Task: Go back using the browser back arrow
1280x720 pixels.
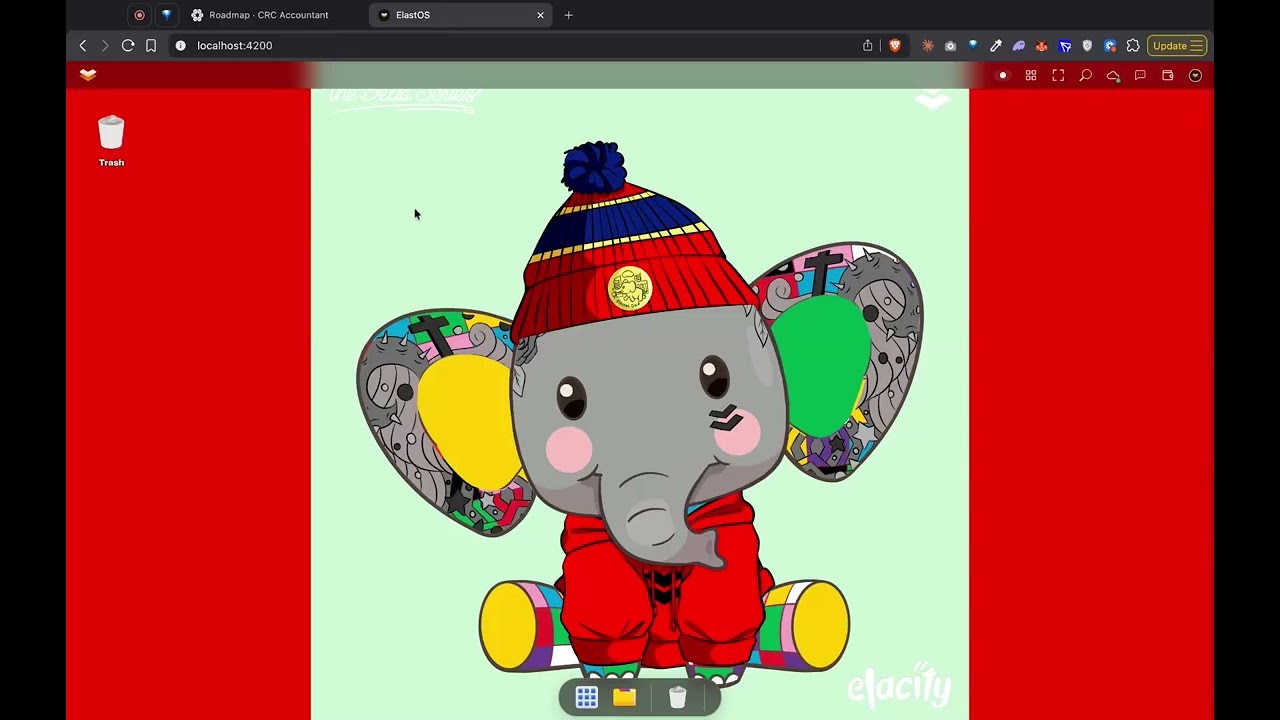Action: [x=83, y=45]
